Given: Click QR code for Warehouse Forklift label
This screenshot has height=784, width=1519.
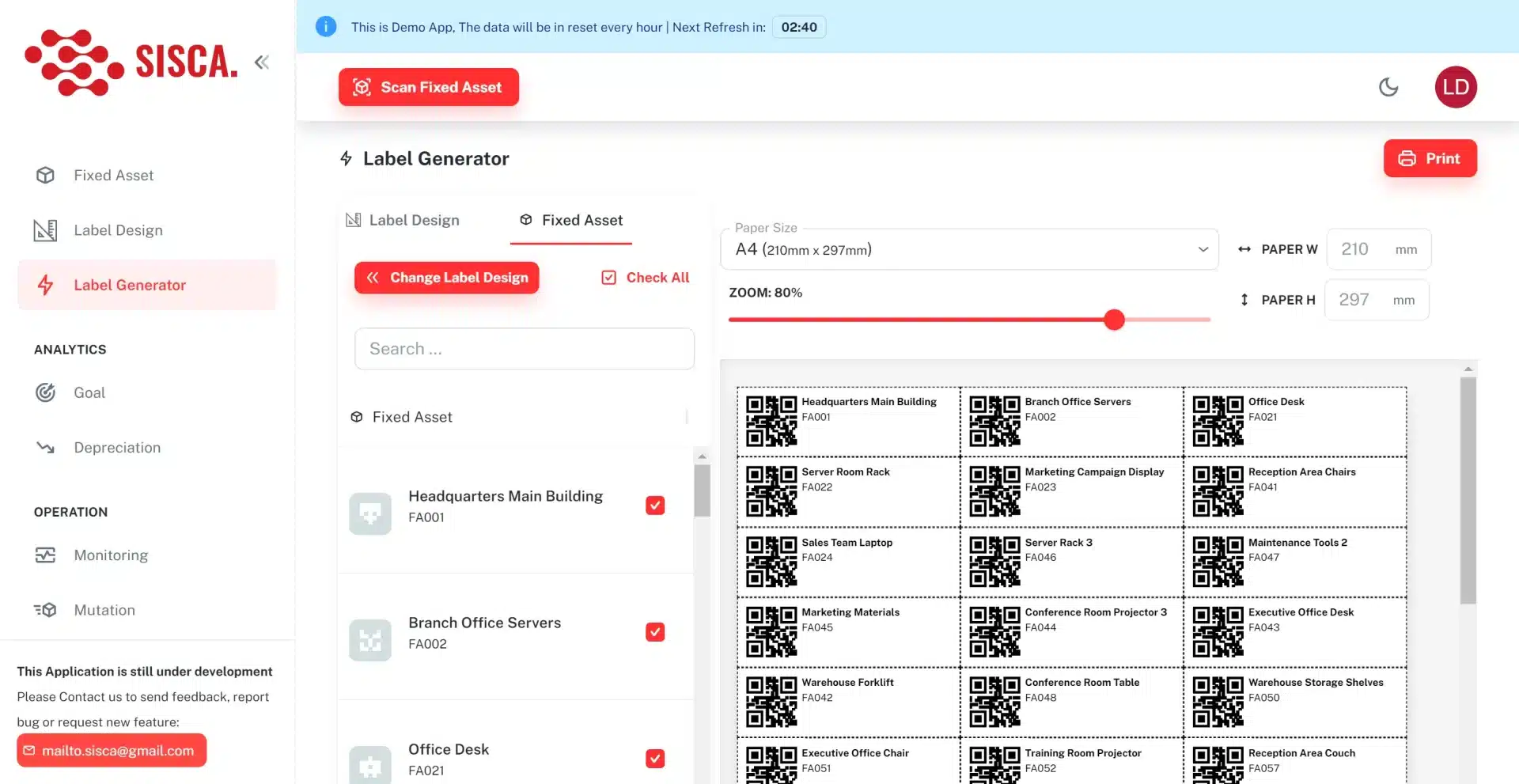Looking at the screenshot, I should coord(771,702).
